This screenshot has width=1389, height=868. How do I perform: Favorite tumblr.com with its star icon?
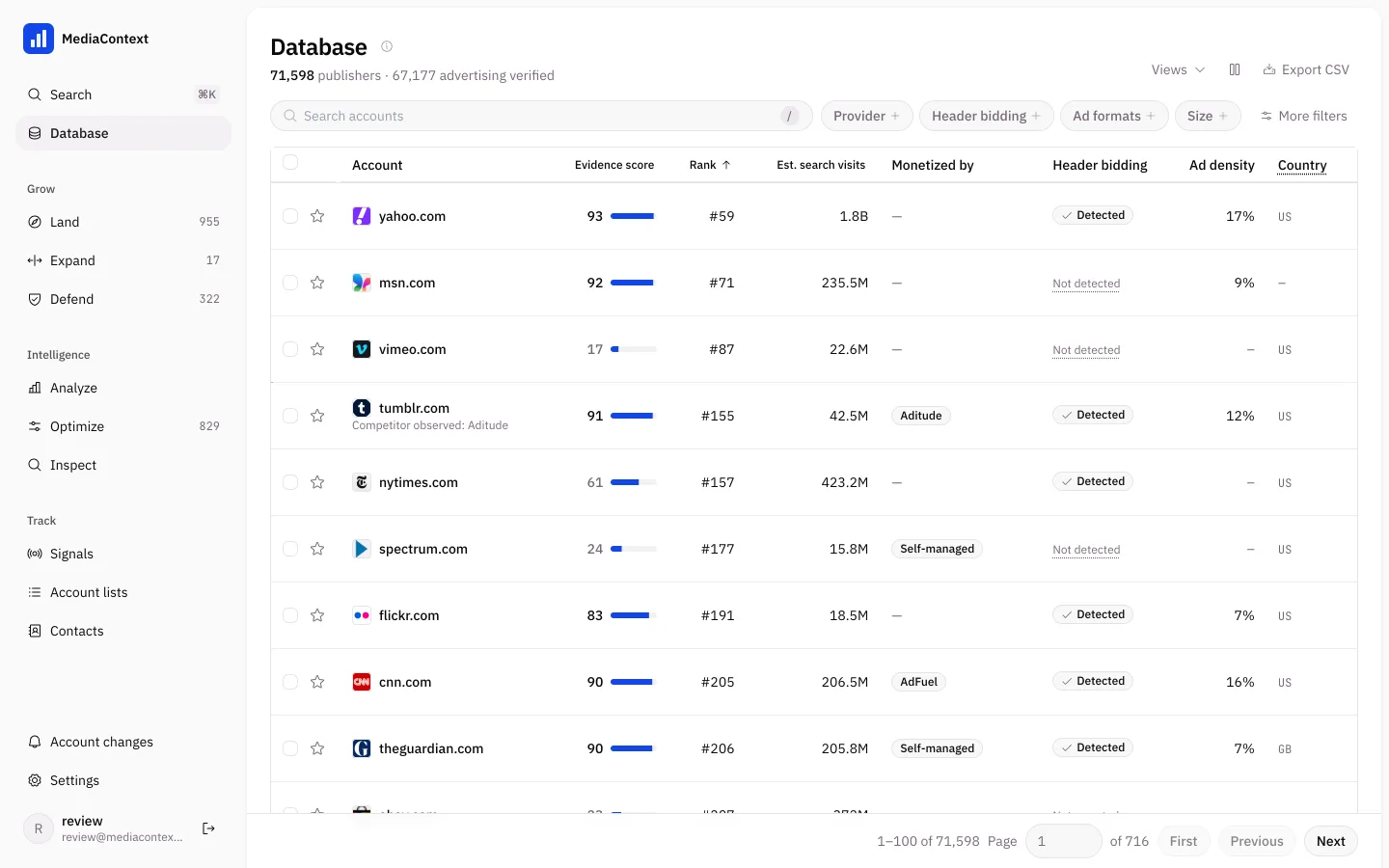pyautogui.click(x=317, y=416)
